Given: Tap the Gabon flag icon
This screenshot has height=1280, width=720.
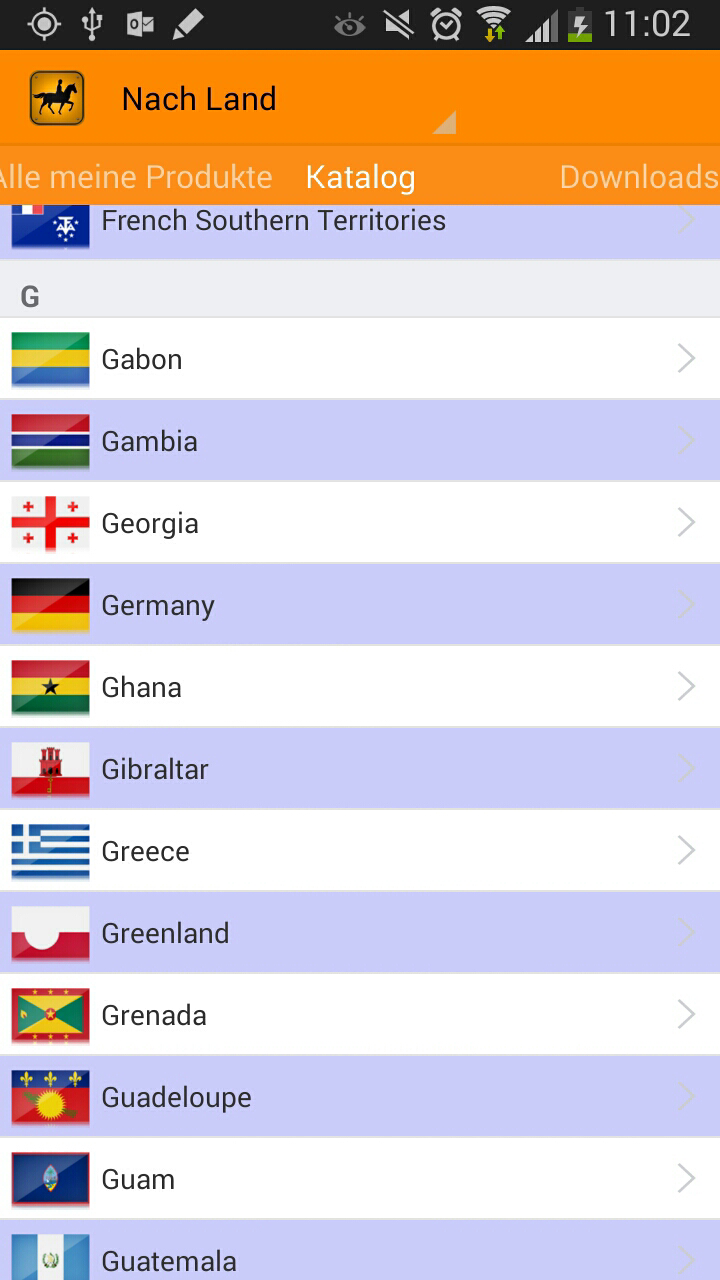Looking at the screenshot, I should [50, 359].
